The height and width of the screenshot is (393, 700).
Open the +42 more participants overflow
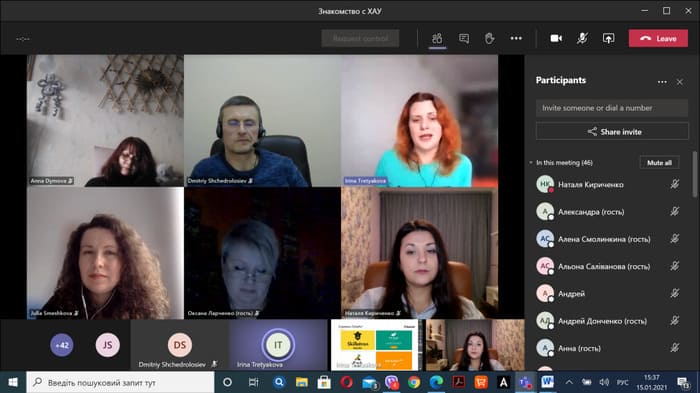point(62,345)
